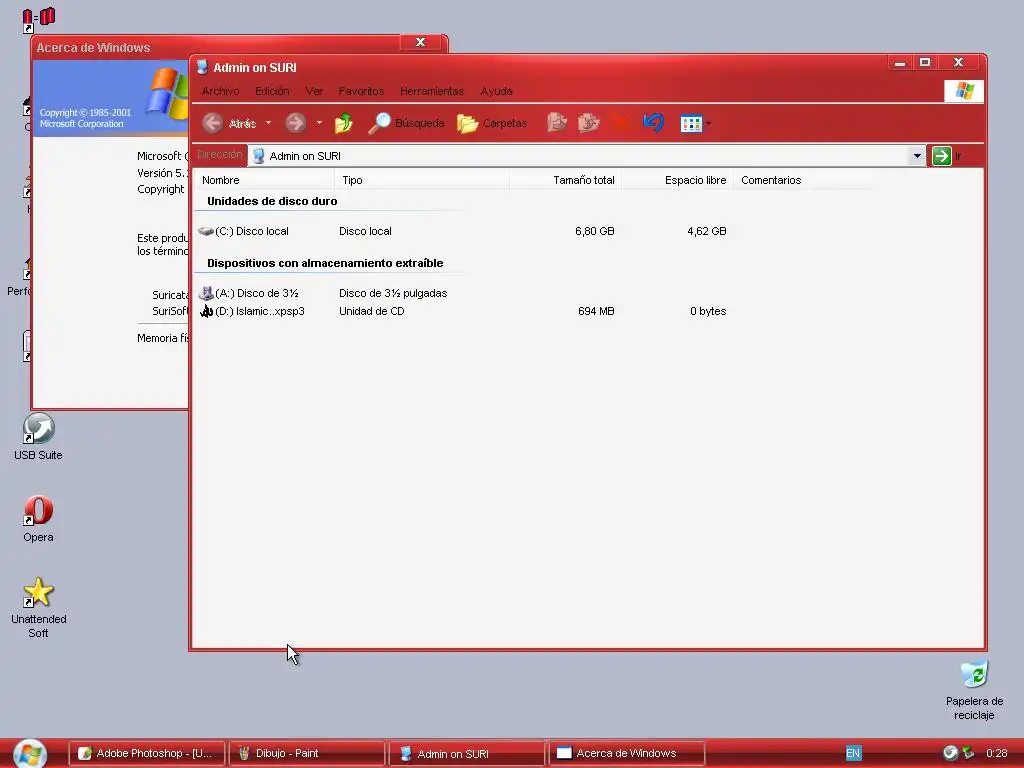Close the Acerca de Windows dialog
The width and height of the screenshot is (1024, 768).
pos(421,42)
